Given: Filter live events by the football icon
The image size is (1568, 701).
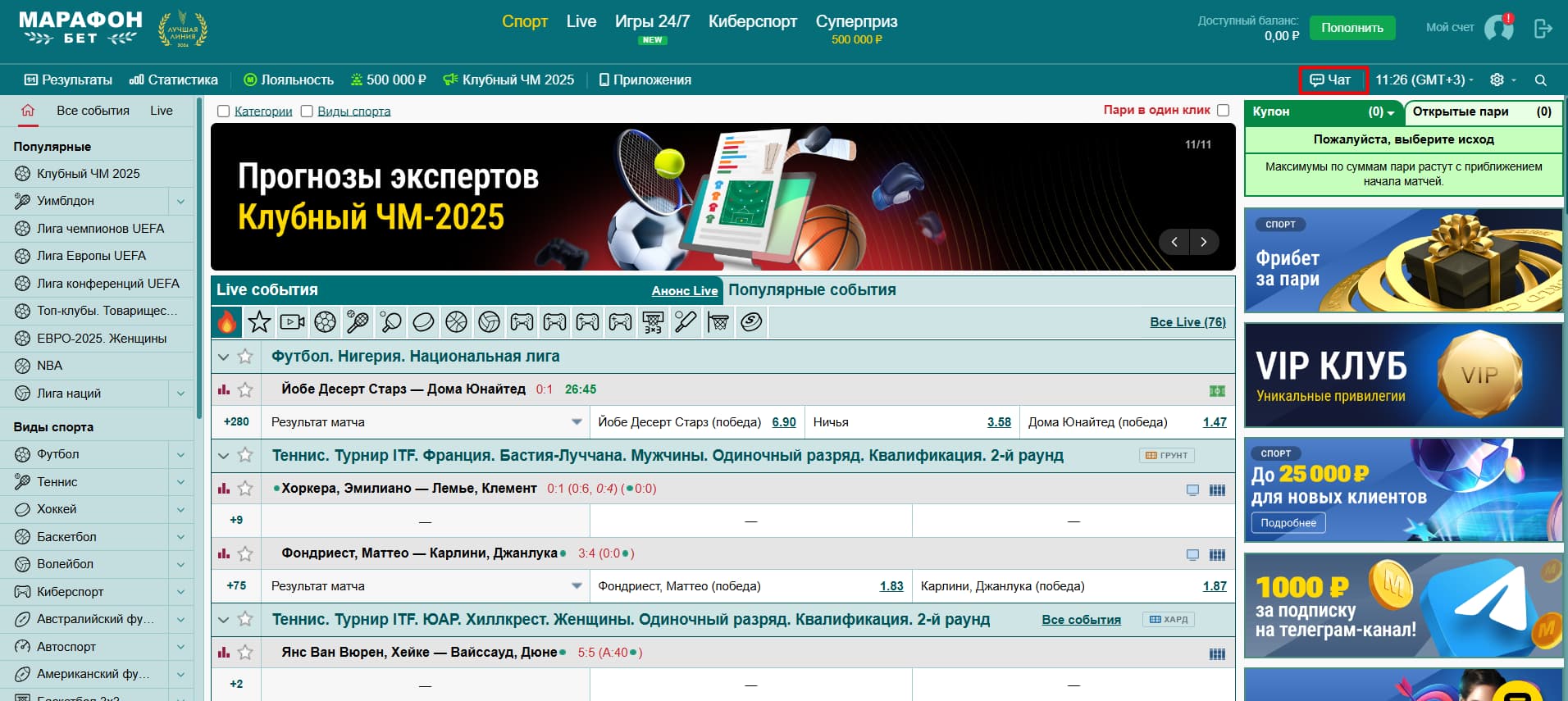Looking at the screenshot, I should pyautogui.click(x=325, y=322).
